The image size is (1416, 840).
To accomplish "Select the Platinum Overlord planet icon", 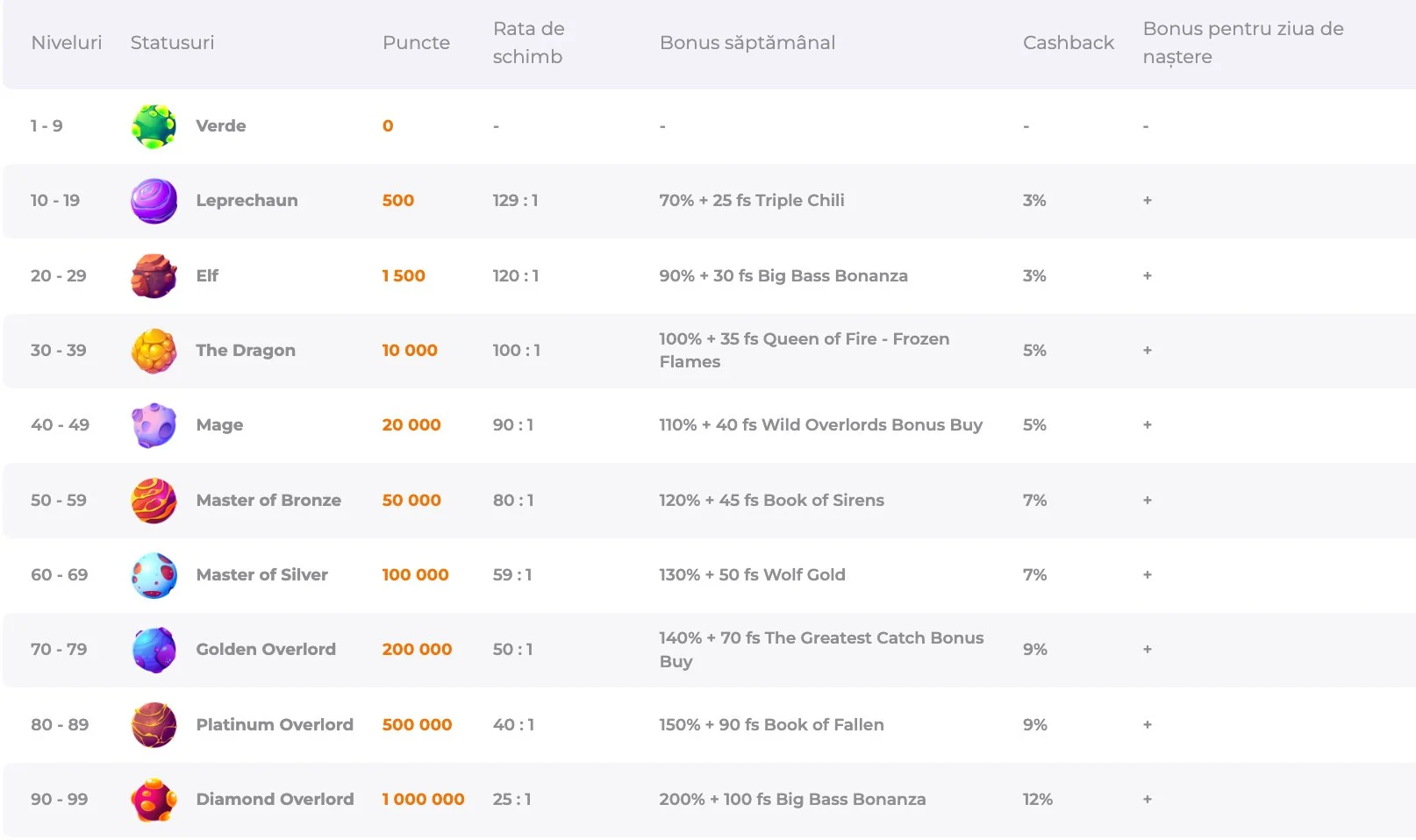I will click(154, 725).
